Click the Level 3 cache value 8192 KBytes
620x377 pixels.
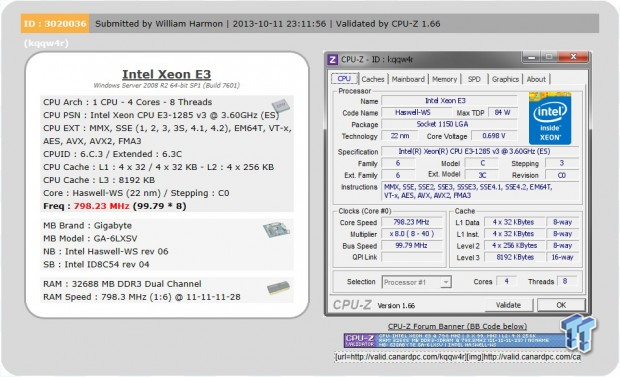(513, 257)
